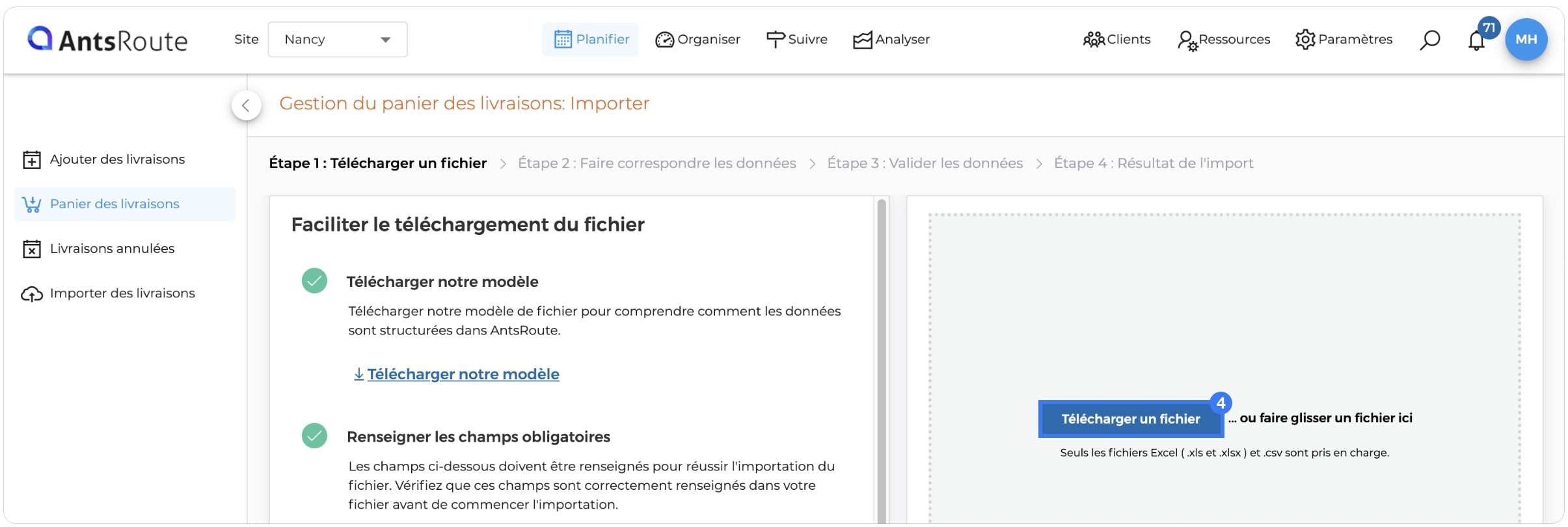Viewport: 1568px width, 527px height.
Task: Click the instructions panel scrollbar
Action: 882,361
